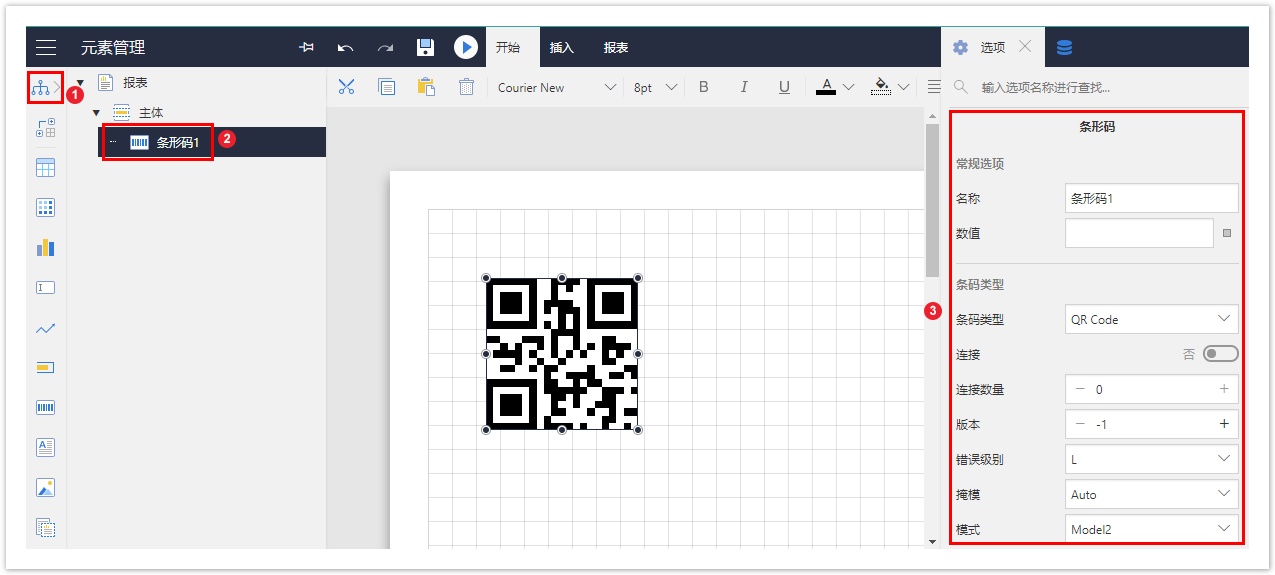Open the 掩模 Auto dropdown
Screen dimensions: 1275x575
(1151, 494)
